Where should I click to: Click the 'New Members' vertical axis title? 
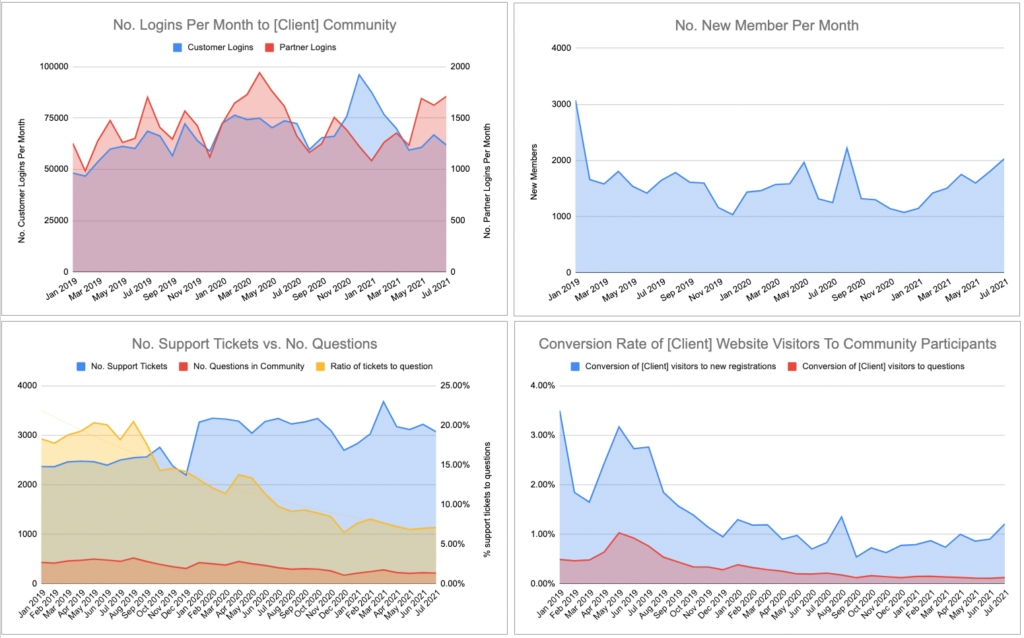tap(534, 172)
